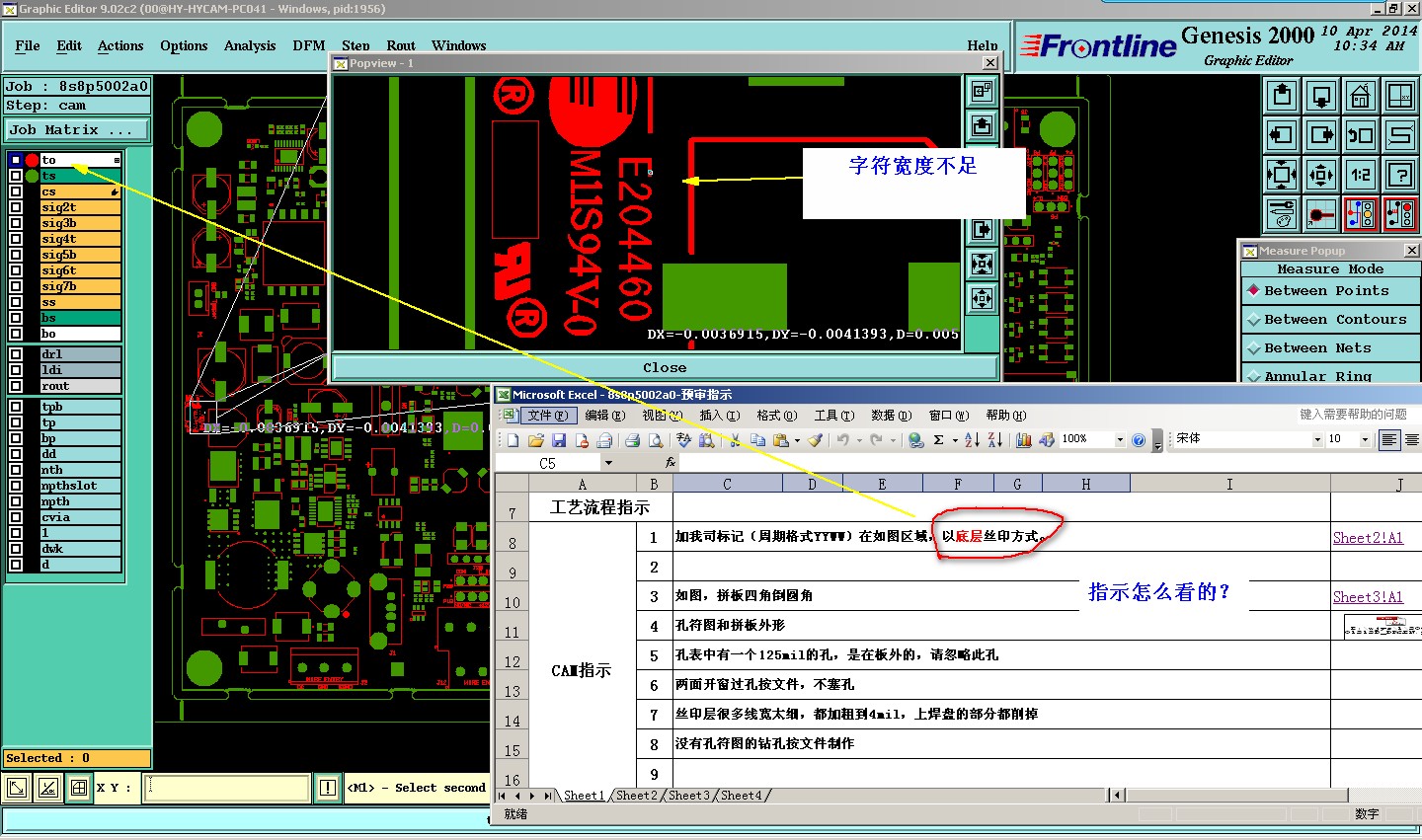Click the second Popview sidebar icon
This screenshot has height=840, width=1422.
[x=982, y=126]
